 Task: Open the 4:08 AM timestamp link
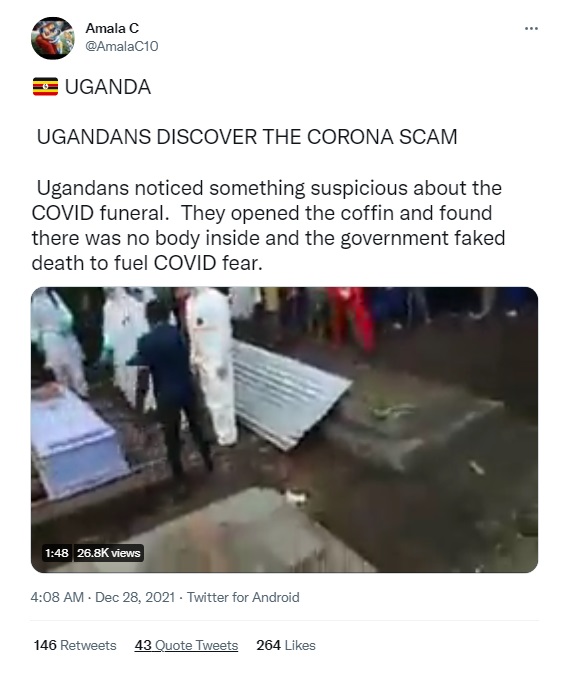[57, 597]
